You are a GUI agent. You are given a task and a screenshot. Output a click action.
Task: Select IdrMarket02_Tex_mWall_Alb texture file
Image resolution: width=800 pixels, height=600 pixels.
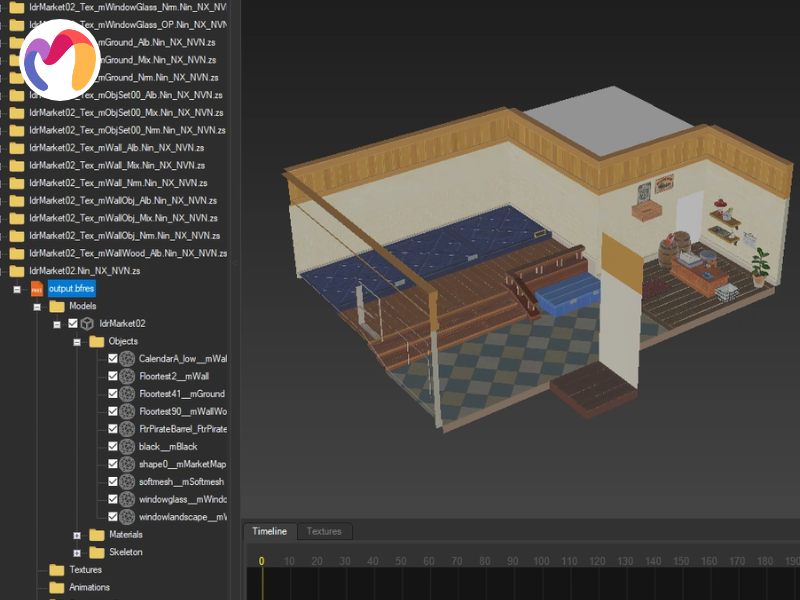pos(118,147)
